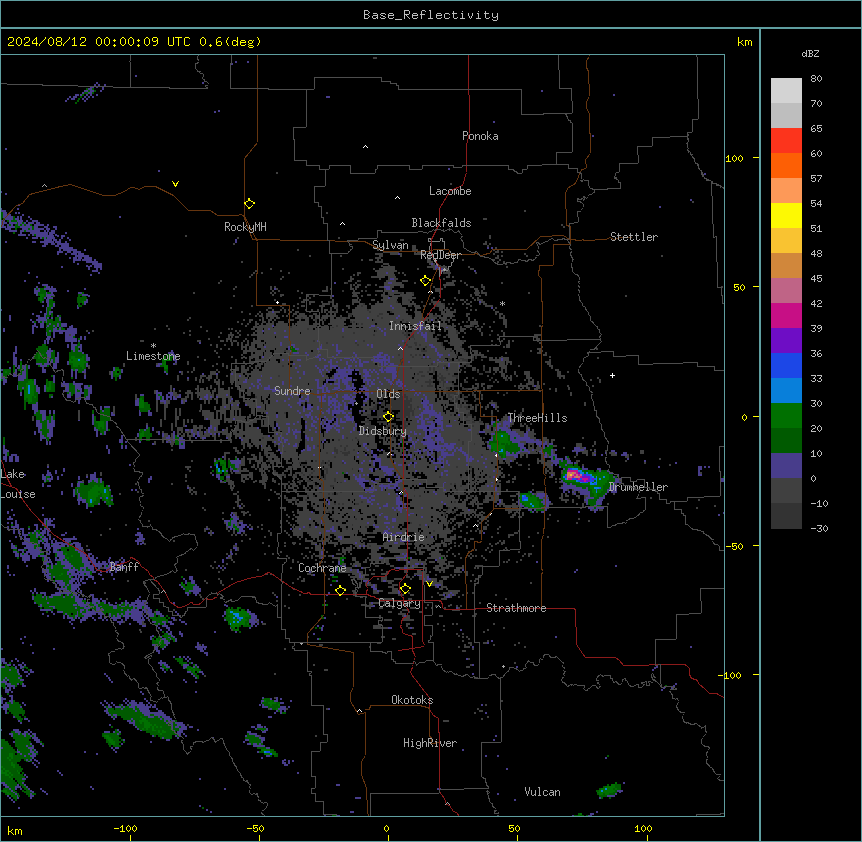
Task: Select the light gray 70-80 dBZ legend swatch
Action: 786,91
